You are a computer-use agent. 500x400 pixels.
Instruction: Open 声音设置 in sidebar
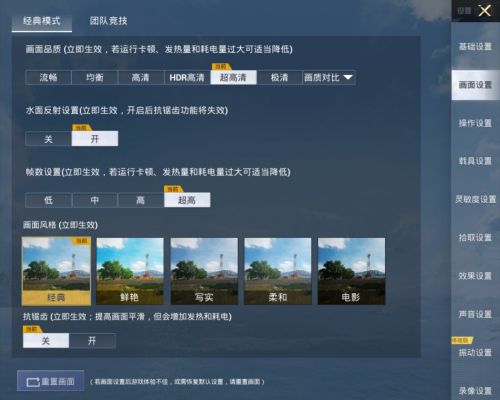click(x=475, y=314)
